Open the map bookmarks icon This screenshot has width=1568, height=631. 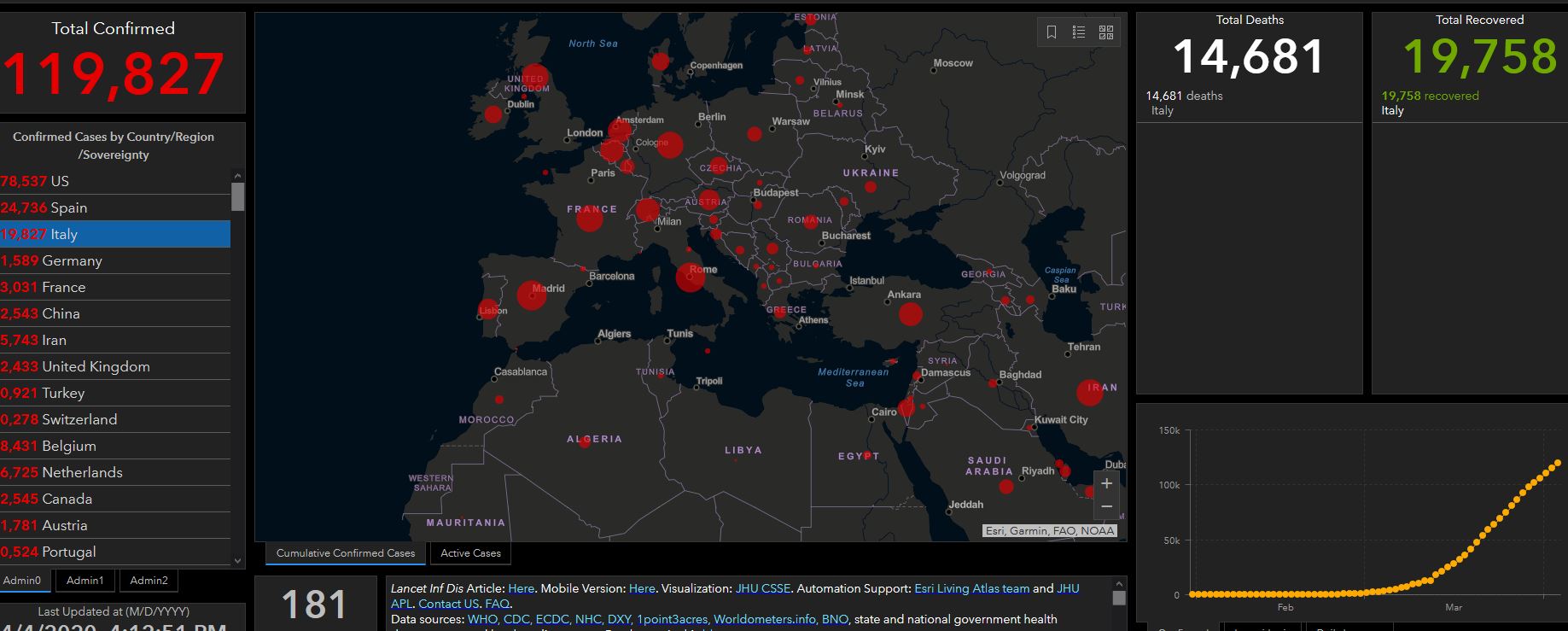tap(1052, 32)
